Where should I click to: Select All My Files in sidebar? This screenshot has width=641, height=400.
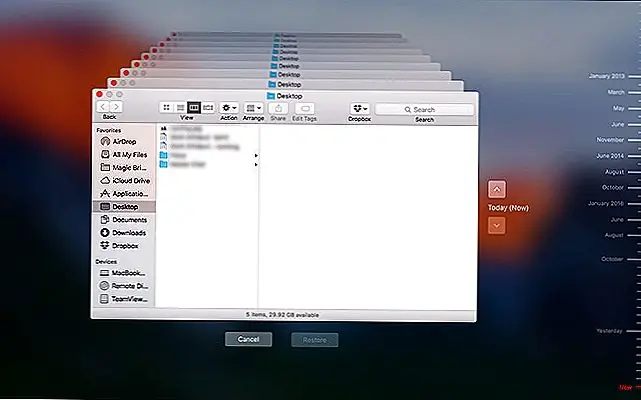pos(124,155)
